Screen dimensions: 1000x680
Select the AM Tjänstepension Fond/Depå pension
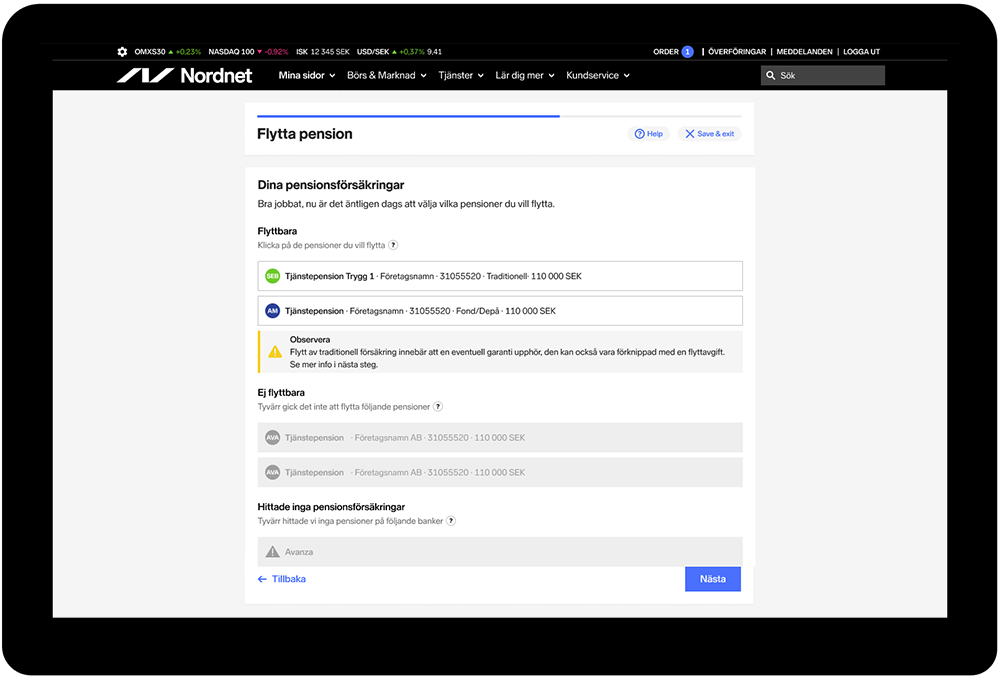click(x=500, y=311)
